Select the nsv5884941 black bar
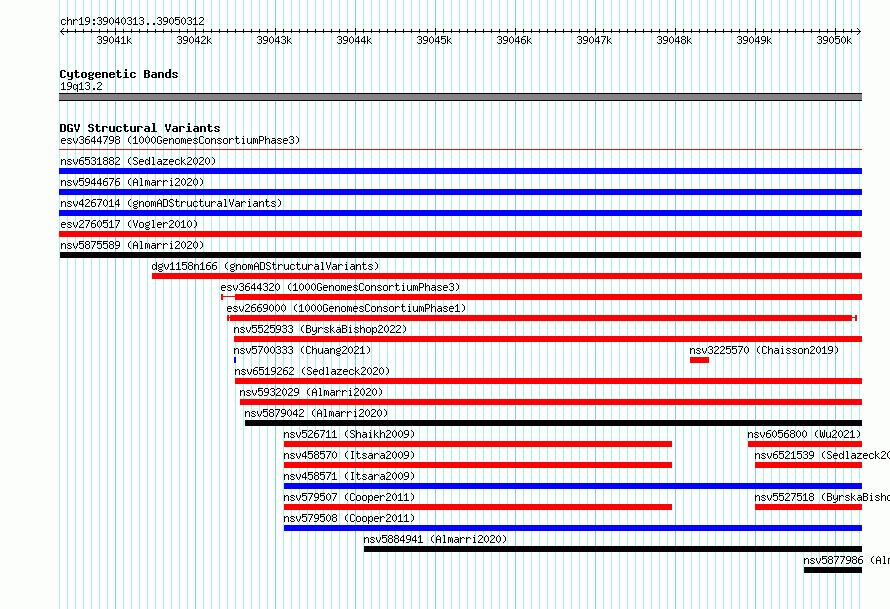The image size is (890, 609). coord(613,549)
